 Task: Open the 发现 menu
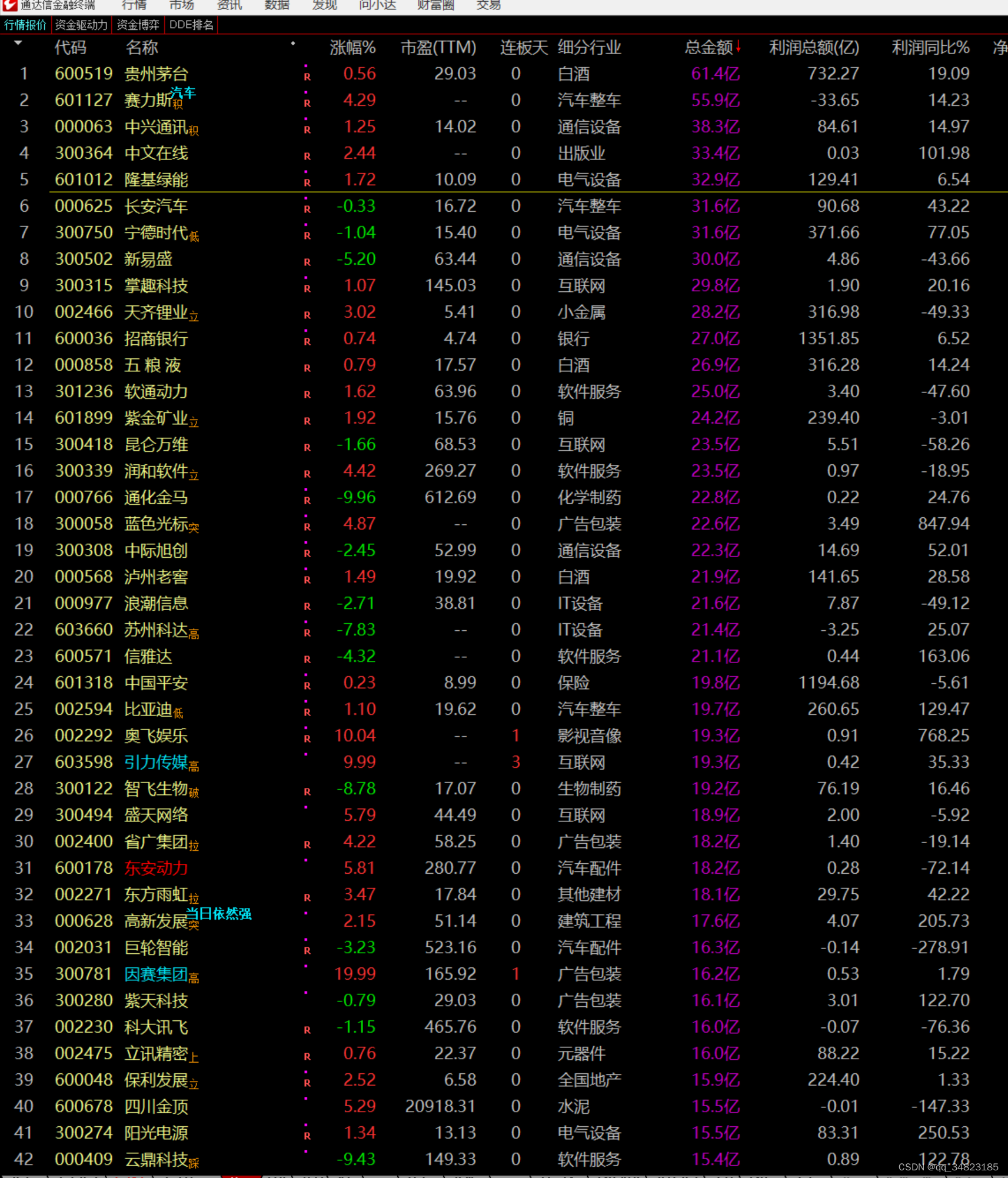point(325,5)
